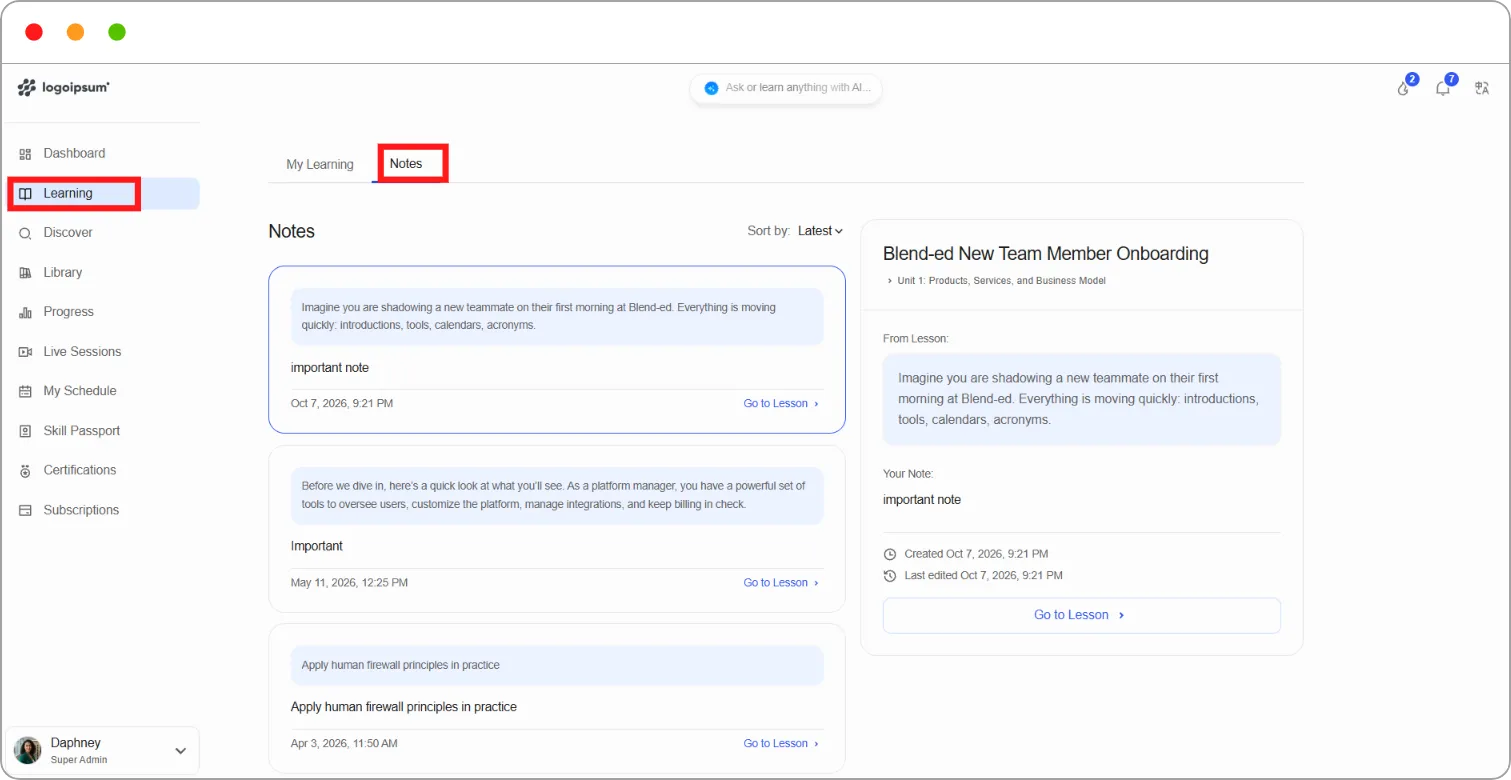
Task: Click the Go to Lesson button in details panel
Action: [x=1081, y=615]
